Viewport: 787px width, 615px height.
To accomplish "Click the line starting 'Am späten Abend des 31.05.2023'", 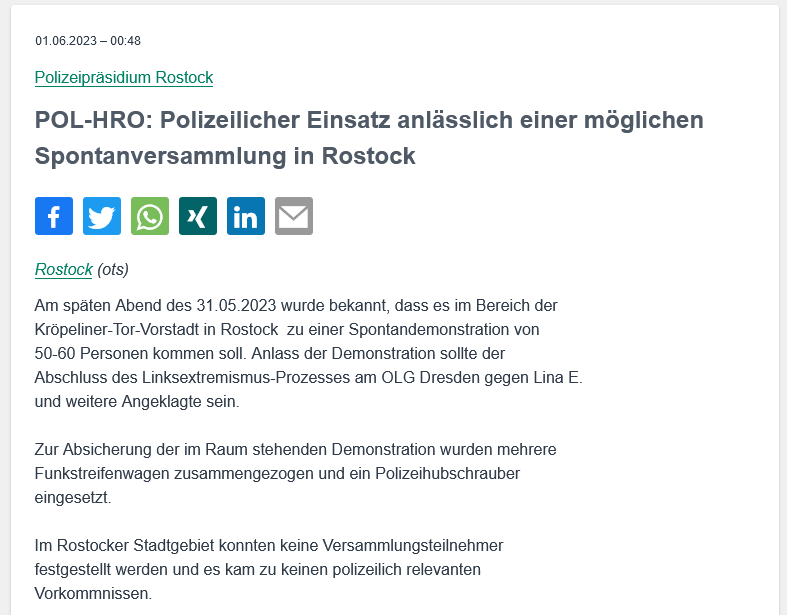I will click(296, 305).
